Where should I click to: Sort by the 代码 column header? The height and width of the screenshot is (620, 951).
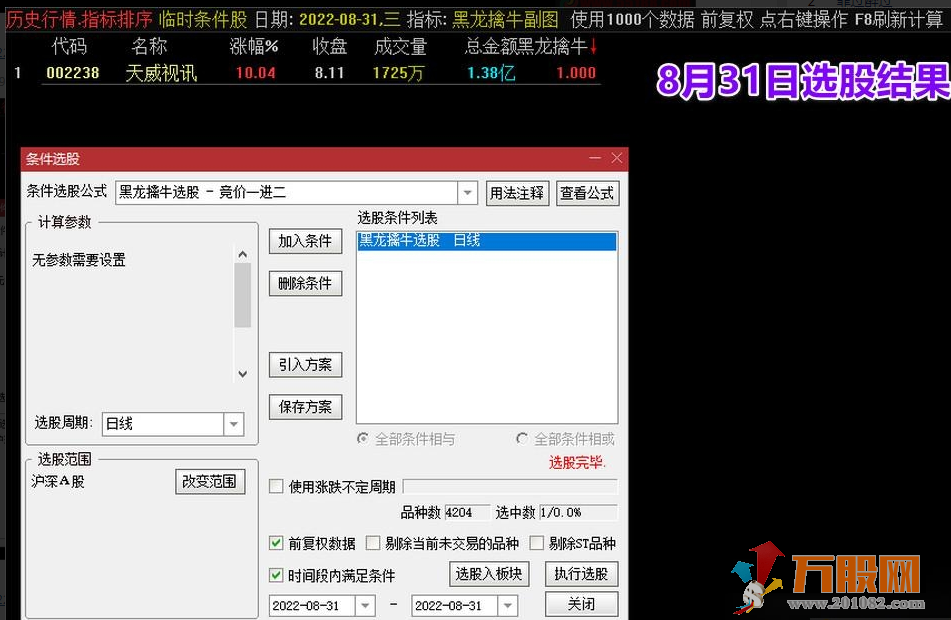(x=69, y=46)
